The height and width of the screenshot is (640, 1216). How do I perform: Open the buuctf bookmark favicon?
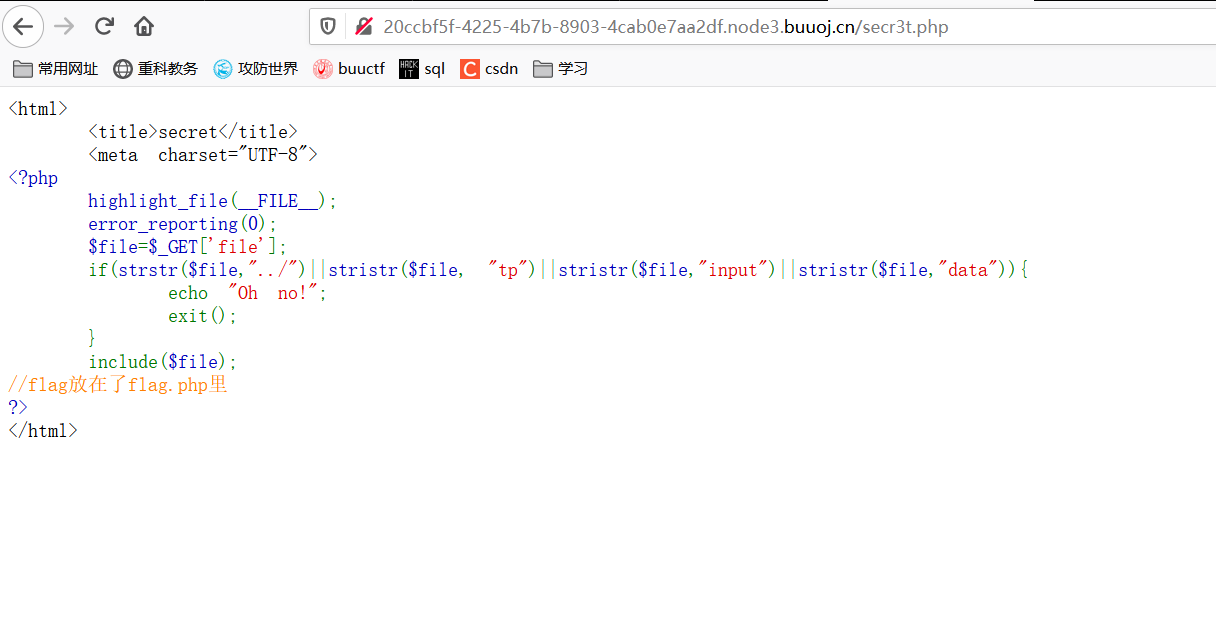pos(322,68)
